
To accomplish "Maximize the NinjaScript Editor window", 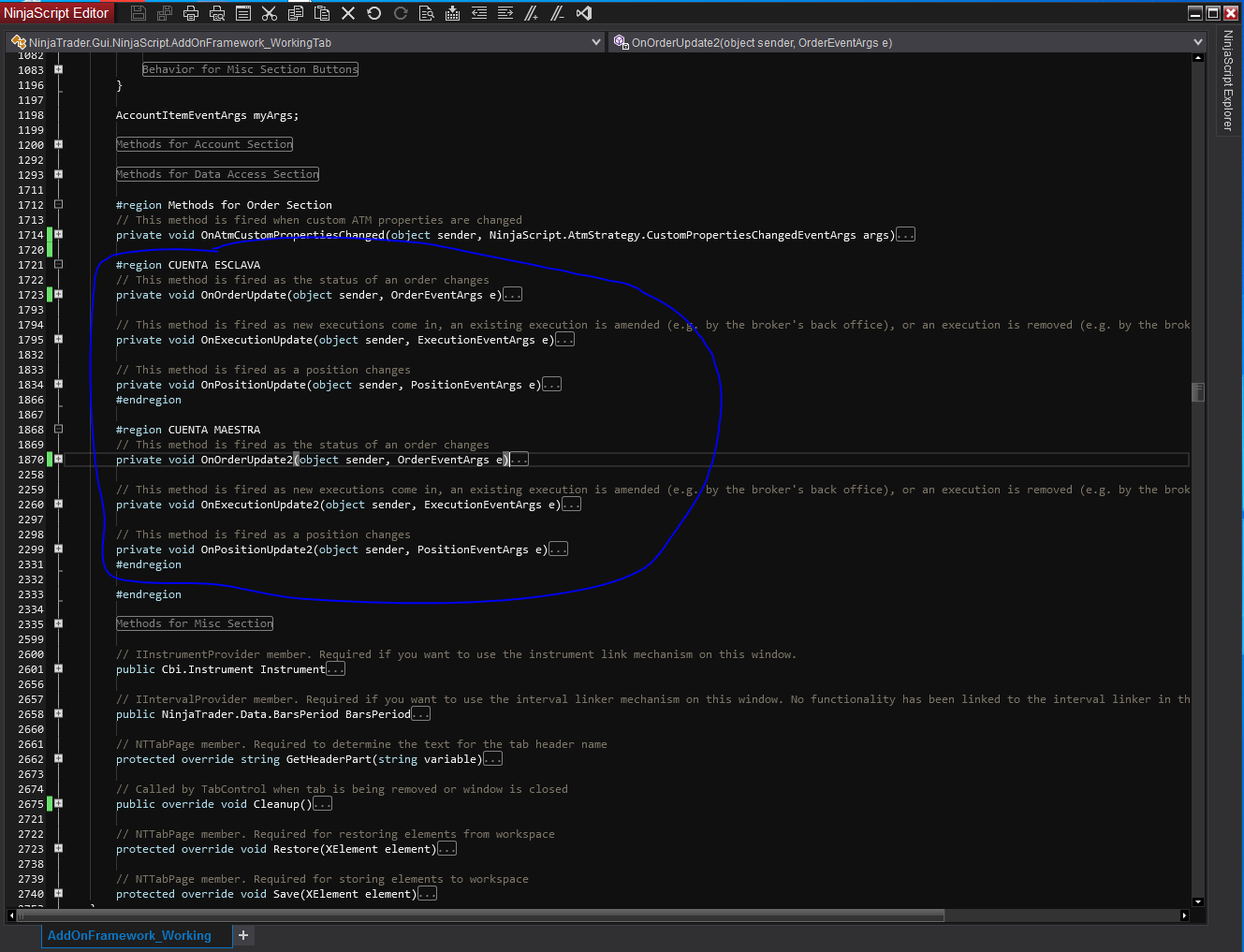I will coord(1213,13).
